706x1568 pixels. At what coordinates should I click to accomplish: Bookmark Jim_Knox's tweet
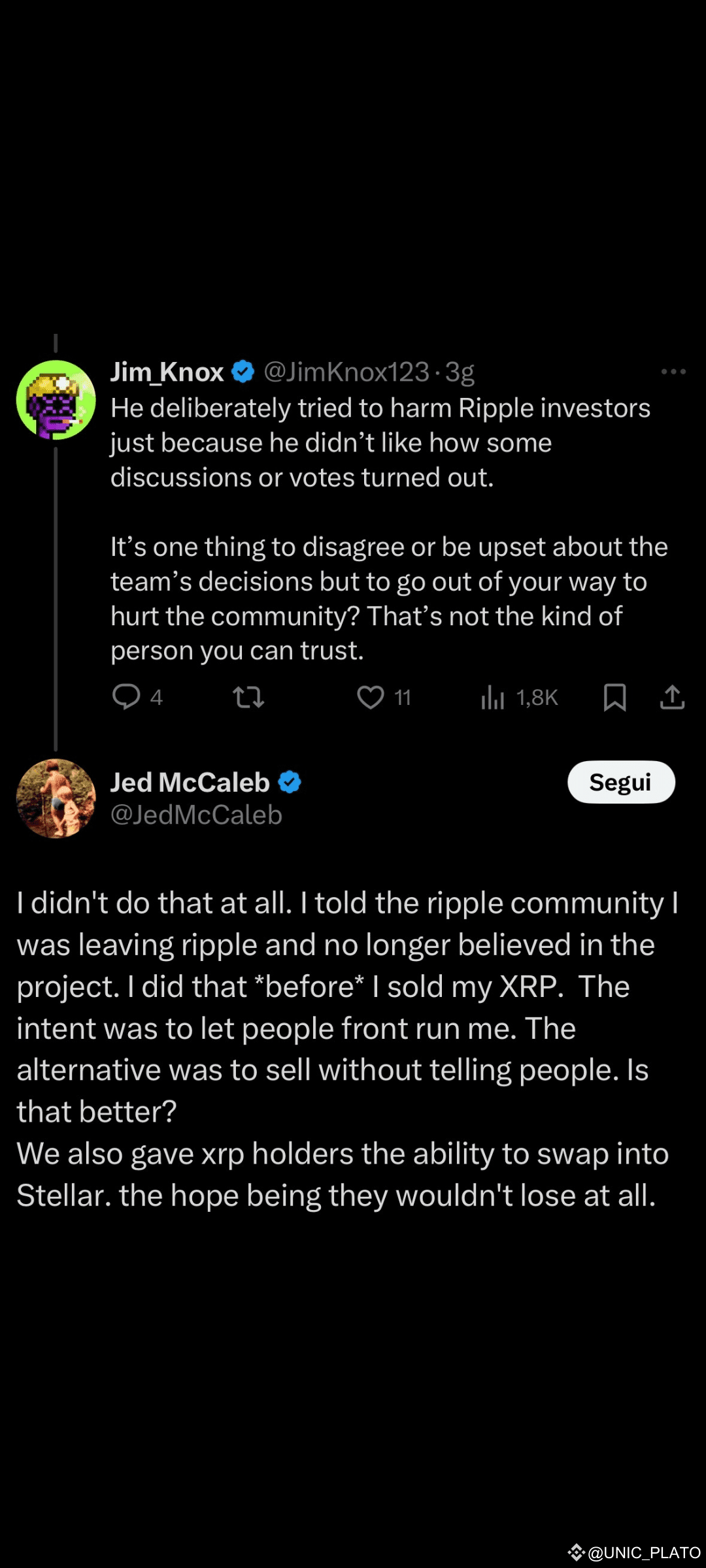point(614,697)
